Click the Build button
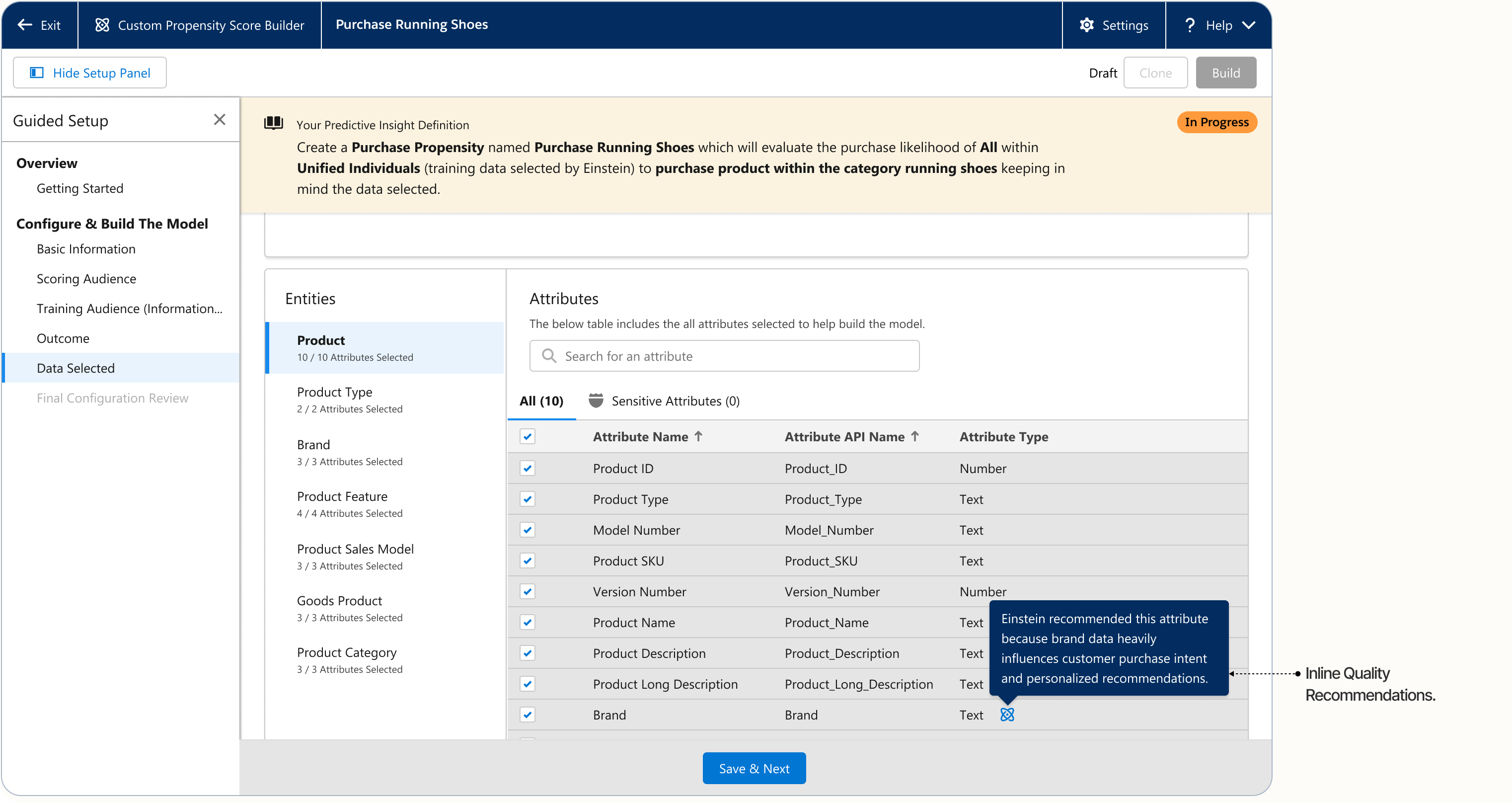 tap(1225, 73)
